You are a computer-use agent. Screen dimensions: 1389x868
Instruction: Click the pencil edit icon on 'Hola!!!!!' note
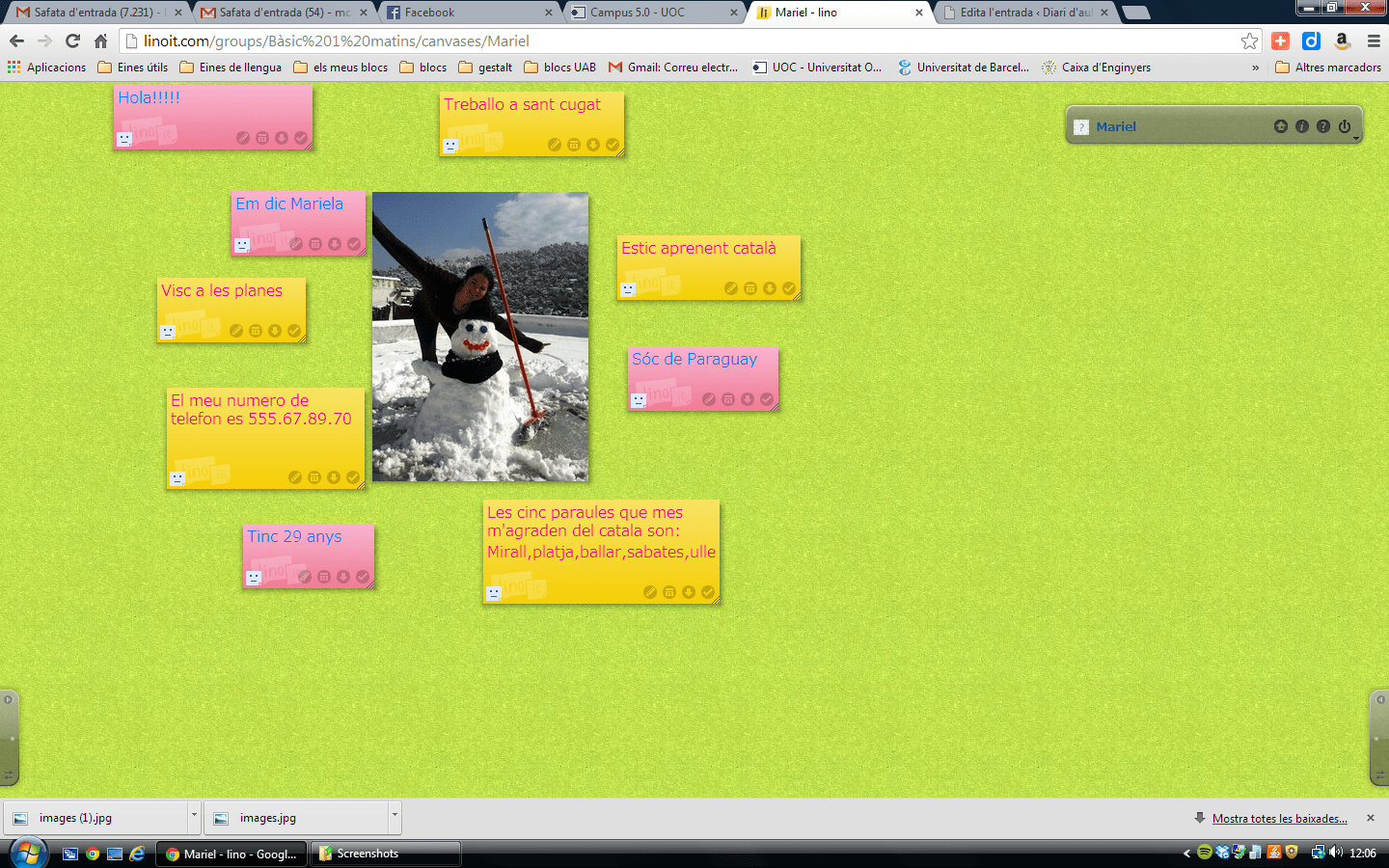pos(243,138)
